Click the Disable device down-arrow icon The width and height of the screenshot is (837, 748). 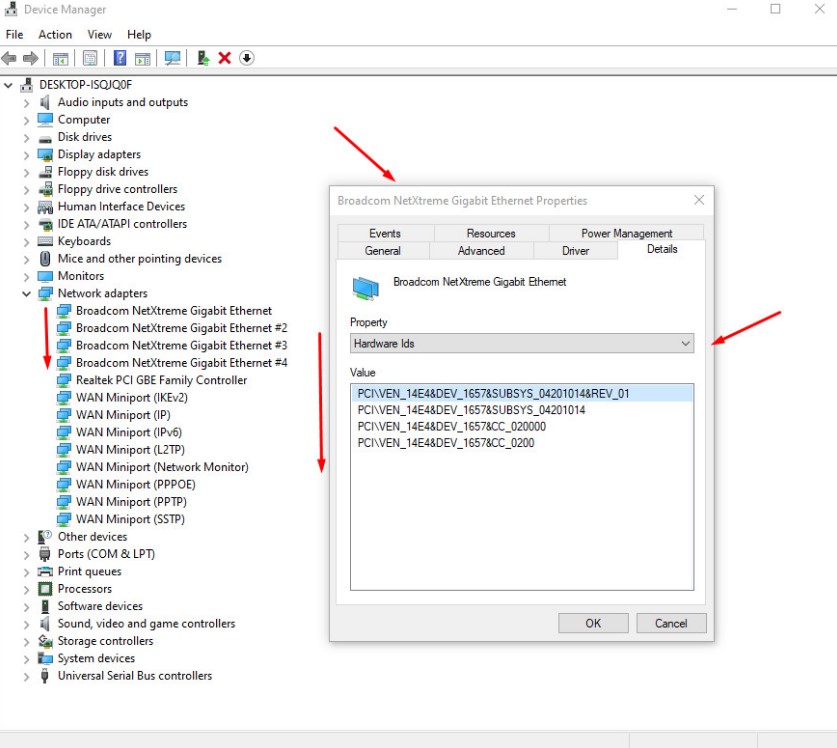247,58
